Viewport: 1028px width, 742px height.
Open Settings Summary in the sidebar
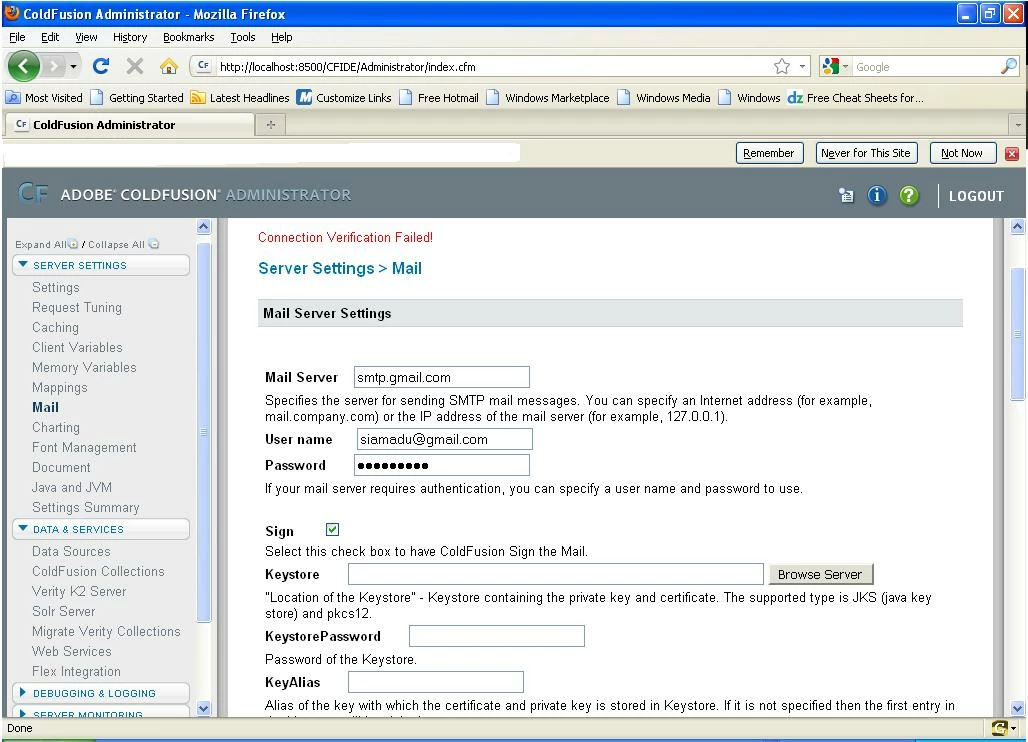pos(85,507)
